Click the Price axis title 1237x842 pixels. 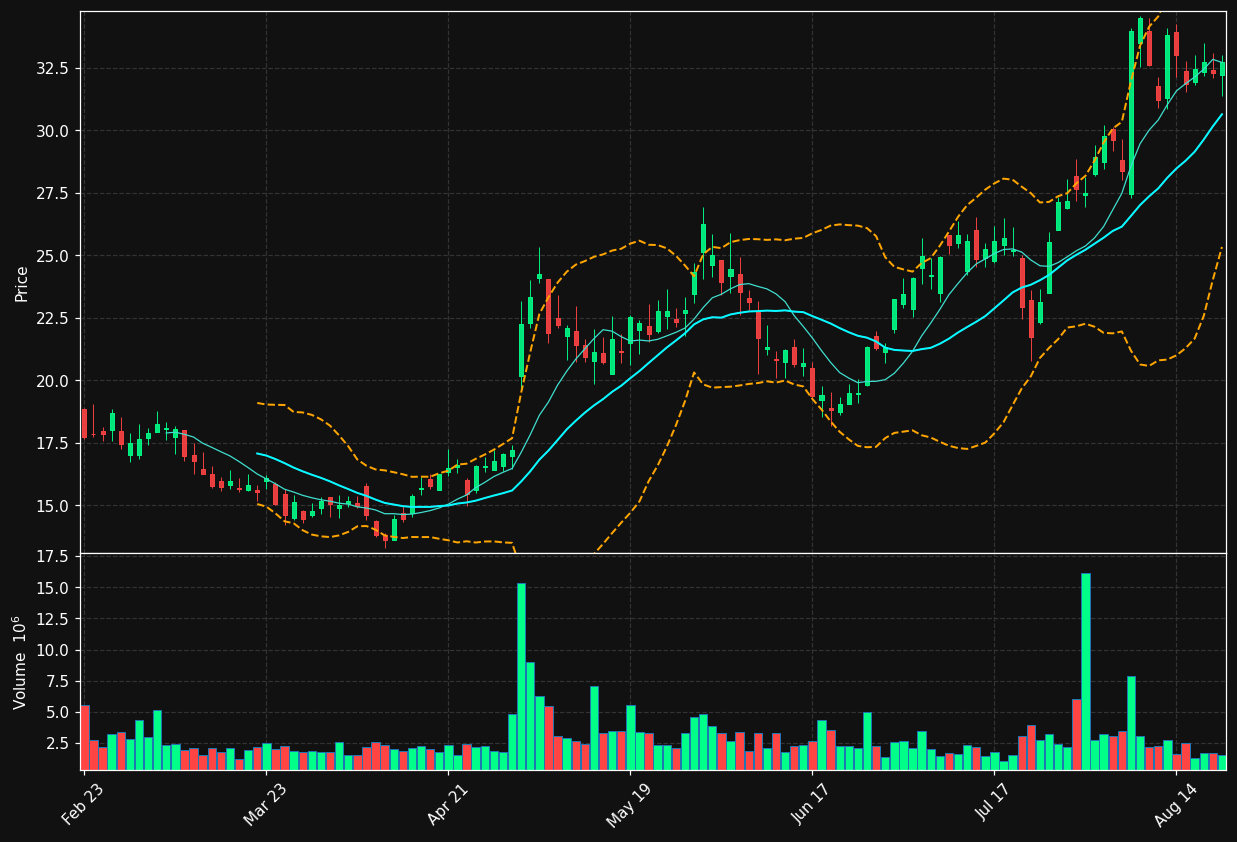(21, 283)
